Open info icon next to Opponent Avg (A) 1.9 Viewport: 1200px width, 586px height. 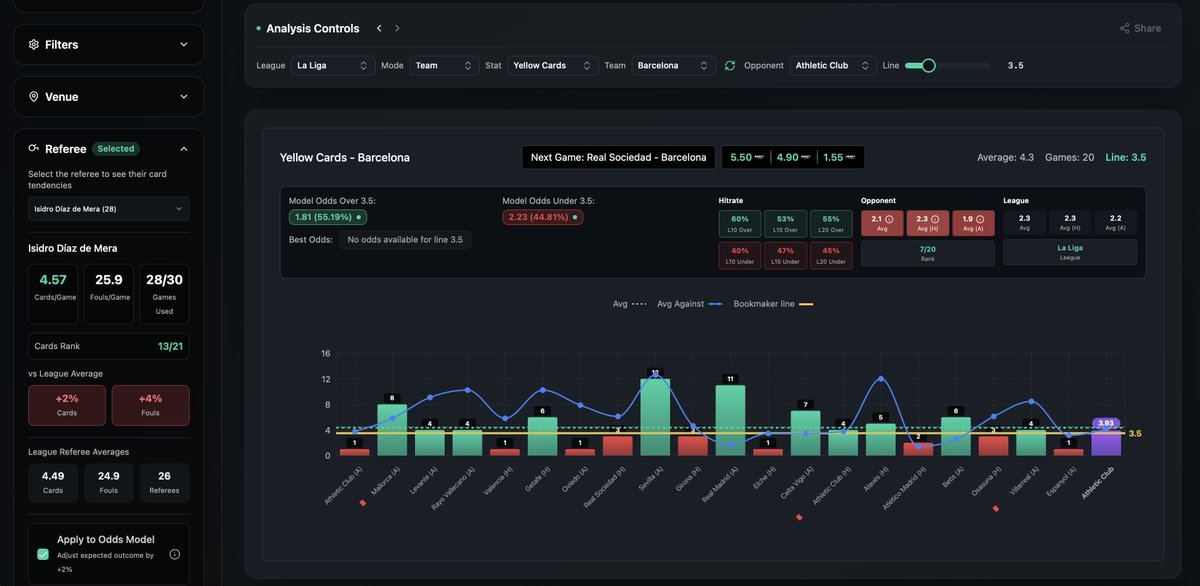[980, 219]
